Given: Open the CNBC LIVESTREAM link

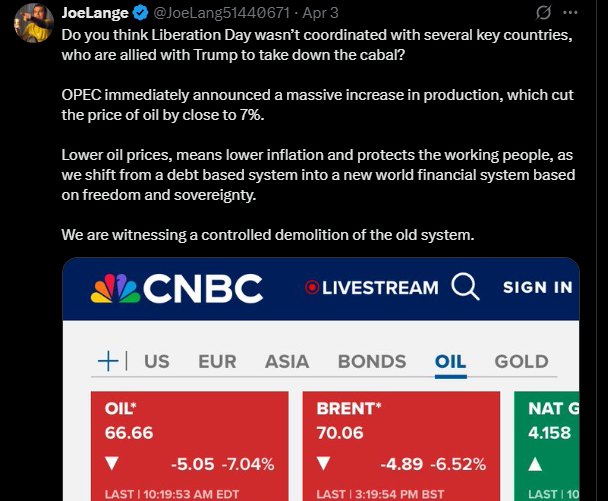Looking at the screenshot, I should click(x=380, y=288).
